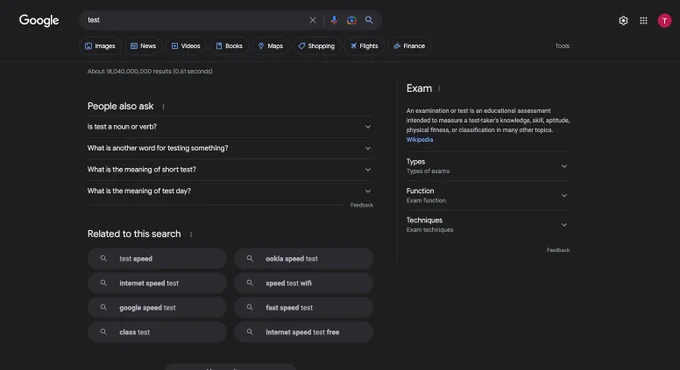Open the Google apps grid icon

click(x=644, y=20)
